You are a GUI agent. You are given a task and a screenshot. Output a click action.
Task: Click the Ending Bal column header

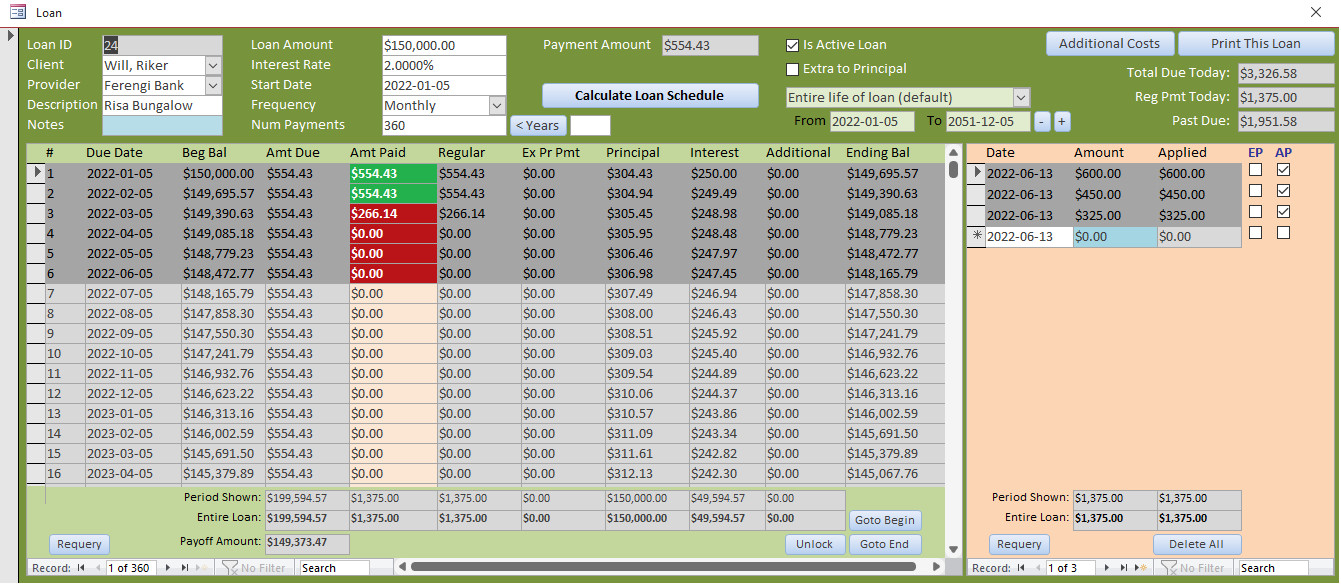[x=878, y=153]
